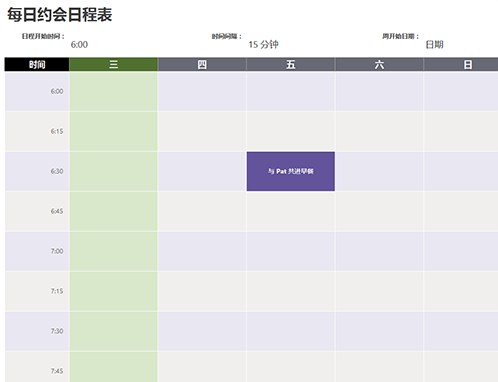
Task: Select the 四 day header
Action: coord(202,64)
